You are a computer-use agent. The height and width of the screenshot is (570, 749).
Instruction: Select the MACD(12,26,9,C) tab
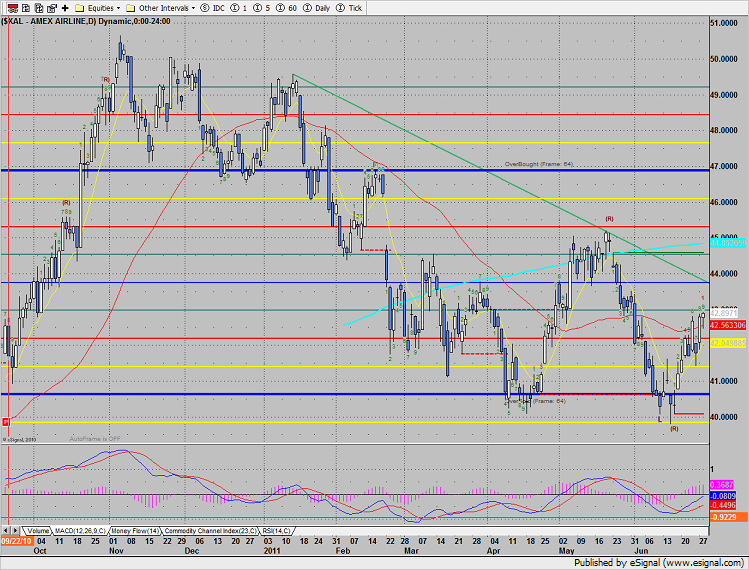(80, 530)
